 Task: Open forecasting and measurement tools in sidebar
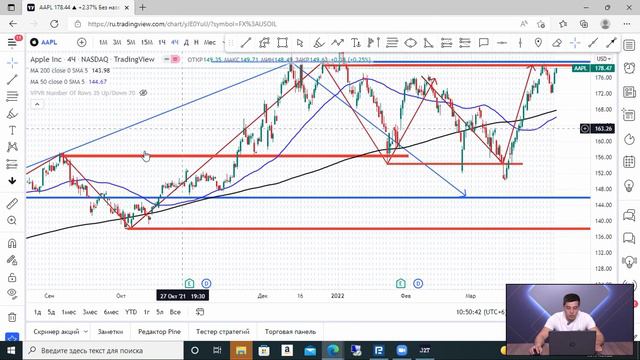[x=12, y=164]
